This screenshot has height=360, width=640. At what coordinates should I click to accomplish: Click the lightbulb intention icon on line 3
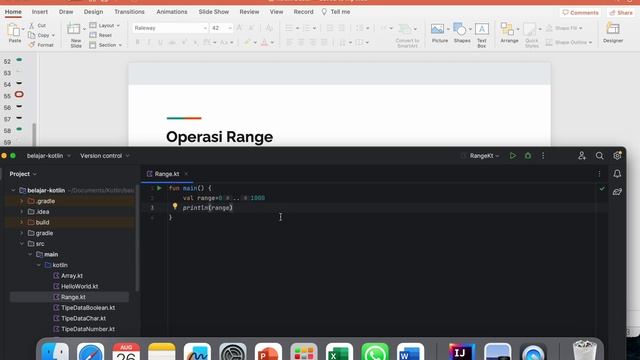175,206
